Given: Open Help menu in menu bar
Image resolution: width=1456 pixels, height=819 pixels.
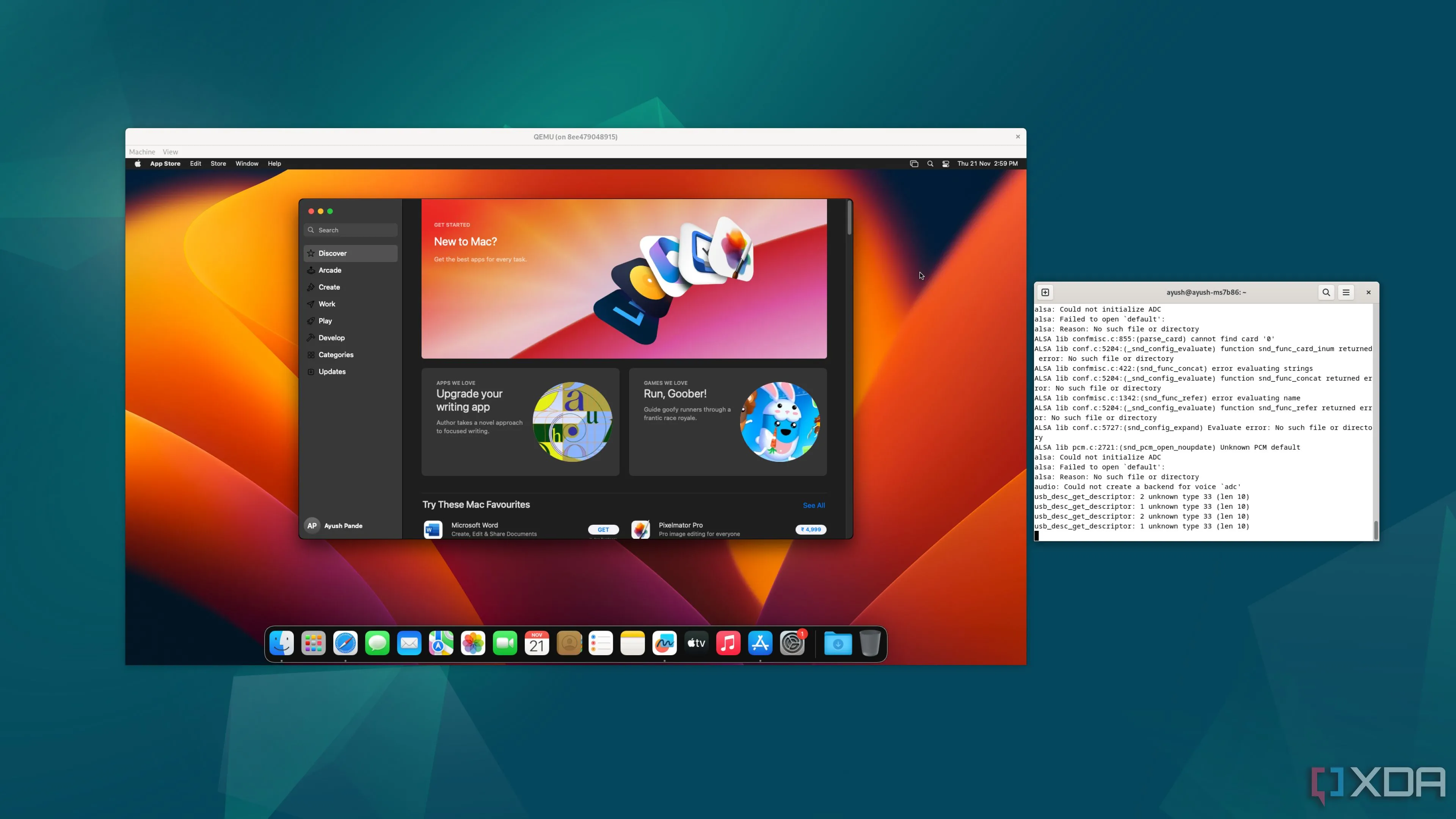Looking at the screenshot, I should 274,164.
